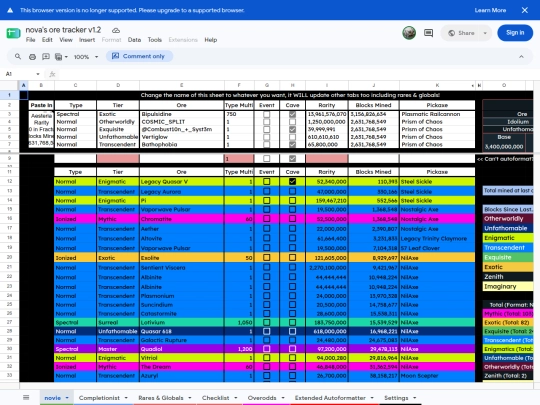Switch to the Completionist sheet tab
The image size is (540, 405).
[x=99, y=398]
